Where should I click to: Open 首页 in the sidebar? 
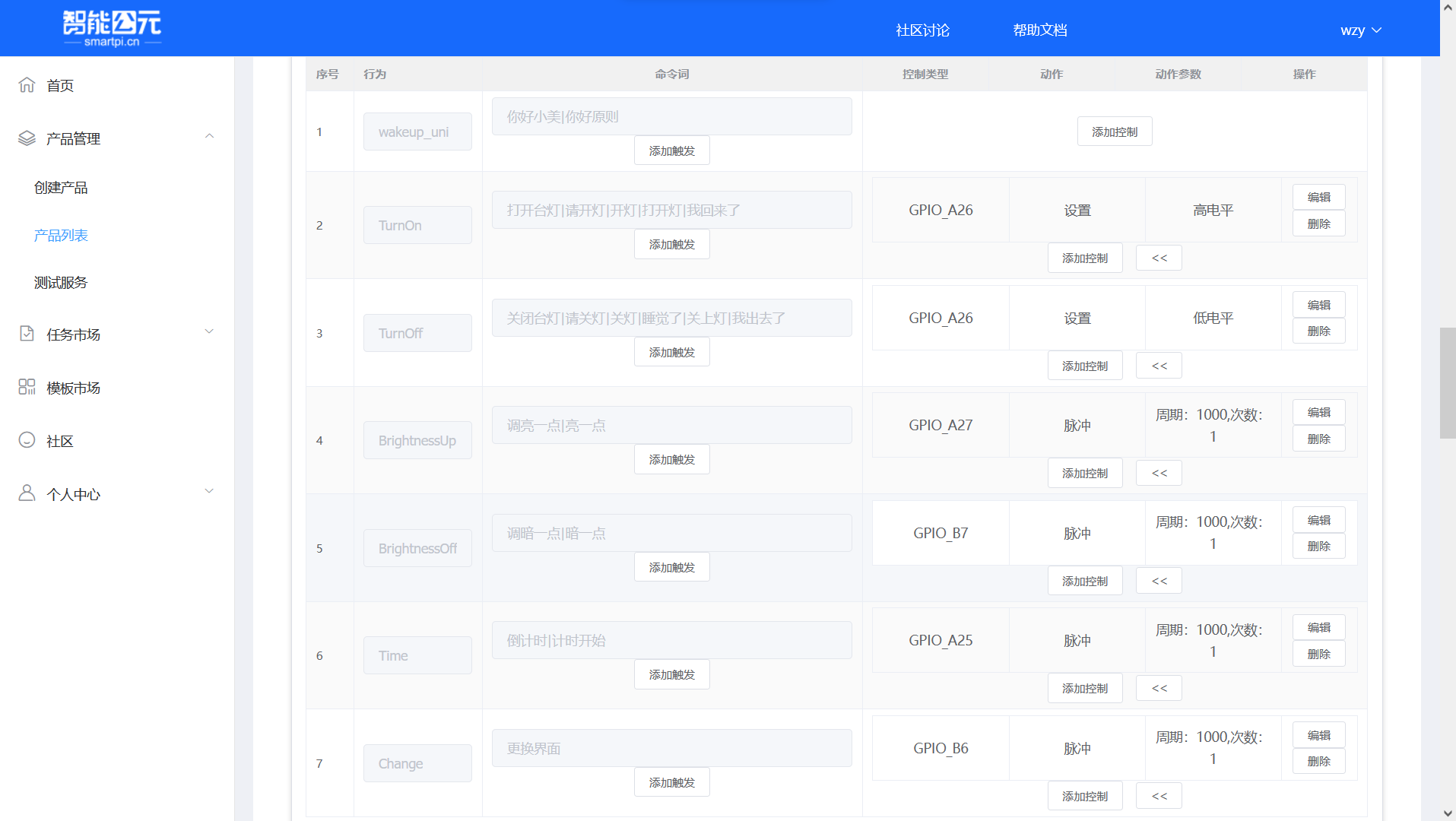tap(60, 86)
